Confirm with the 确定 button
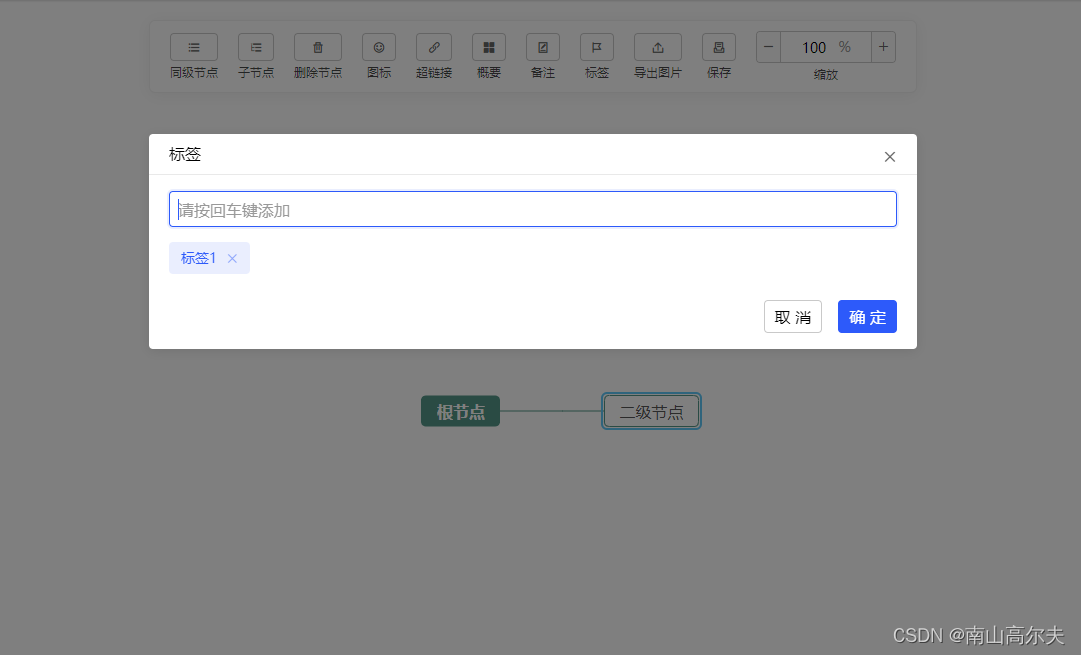Screen dimensions: 1081x655 (867, 316)
